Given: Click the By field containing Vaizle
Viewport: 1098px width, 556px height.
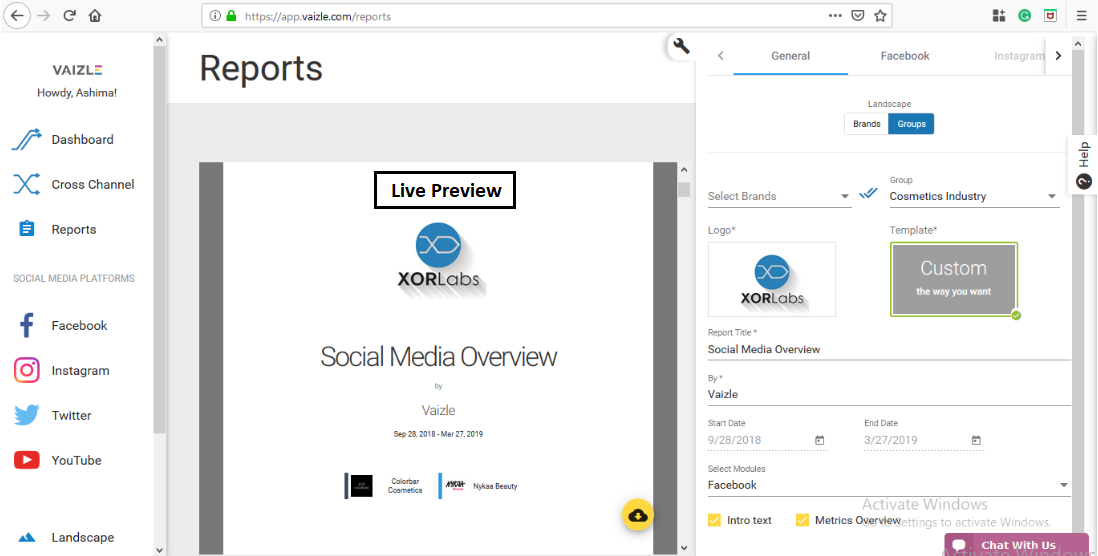Looking at the screenshot, I should coord(889,394).
